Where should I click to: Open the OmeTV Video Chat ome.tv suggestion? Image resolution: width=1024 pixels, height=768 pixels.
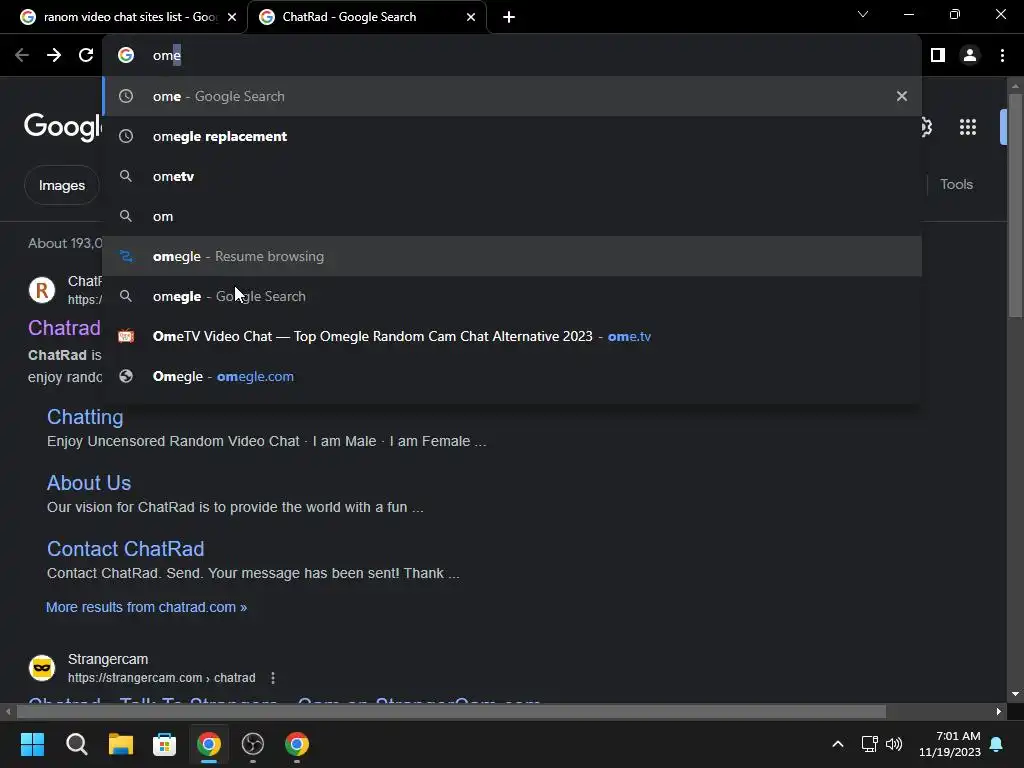[x=512, y=336]
